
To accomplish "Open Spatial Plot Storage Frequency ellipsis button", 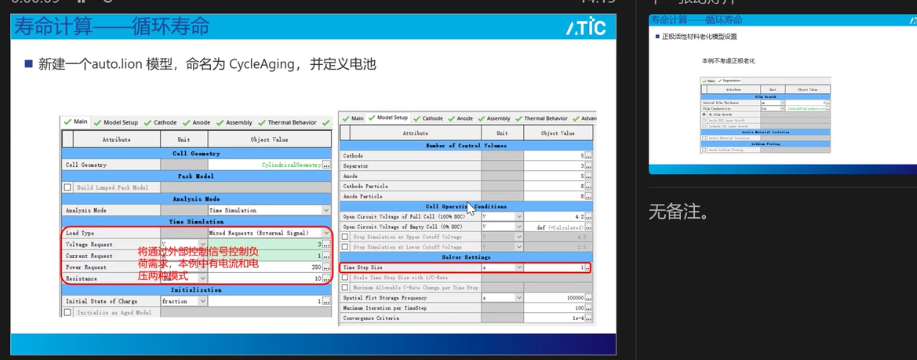I will (x=588, y=298).
